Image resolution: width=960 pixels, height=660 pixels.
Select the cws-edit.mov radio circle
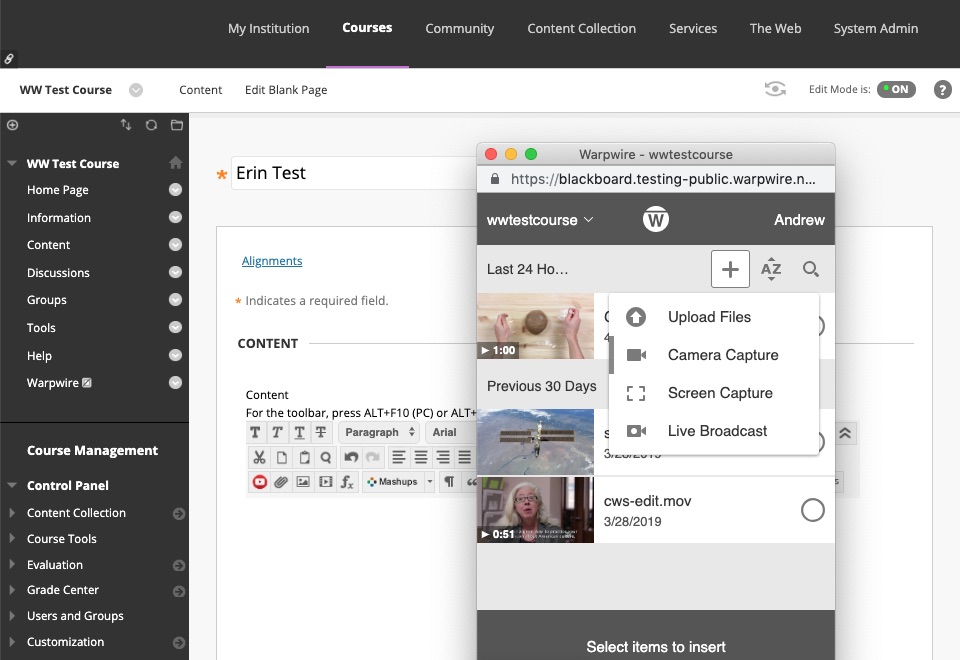[x=812, y=510]
